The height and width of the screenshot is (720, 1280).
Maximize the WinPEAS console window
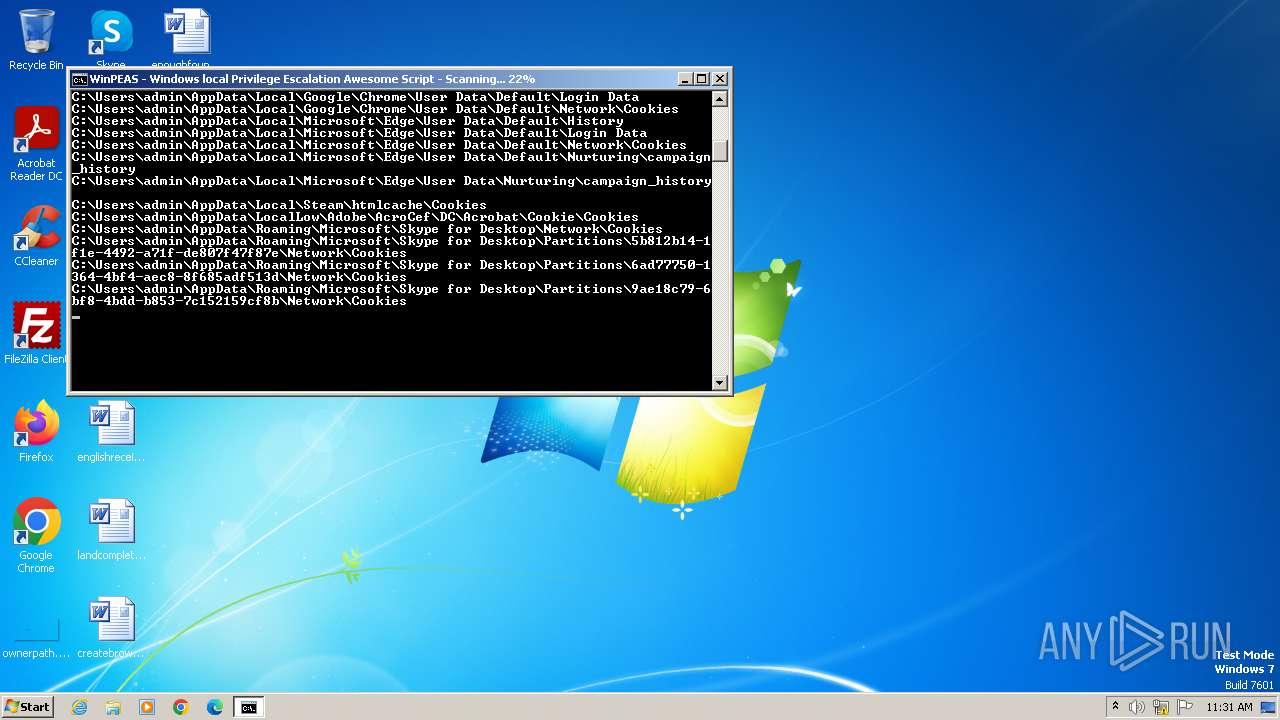pos(702,79)
